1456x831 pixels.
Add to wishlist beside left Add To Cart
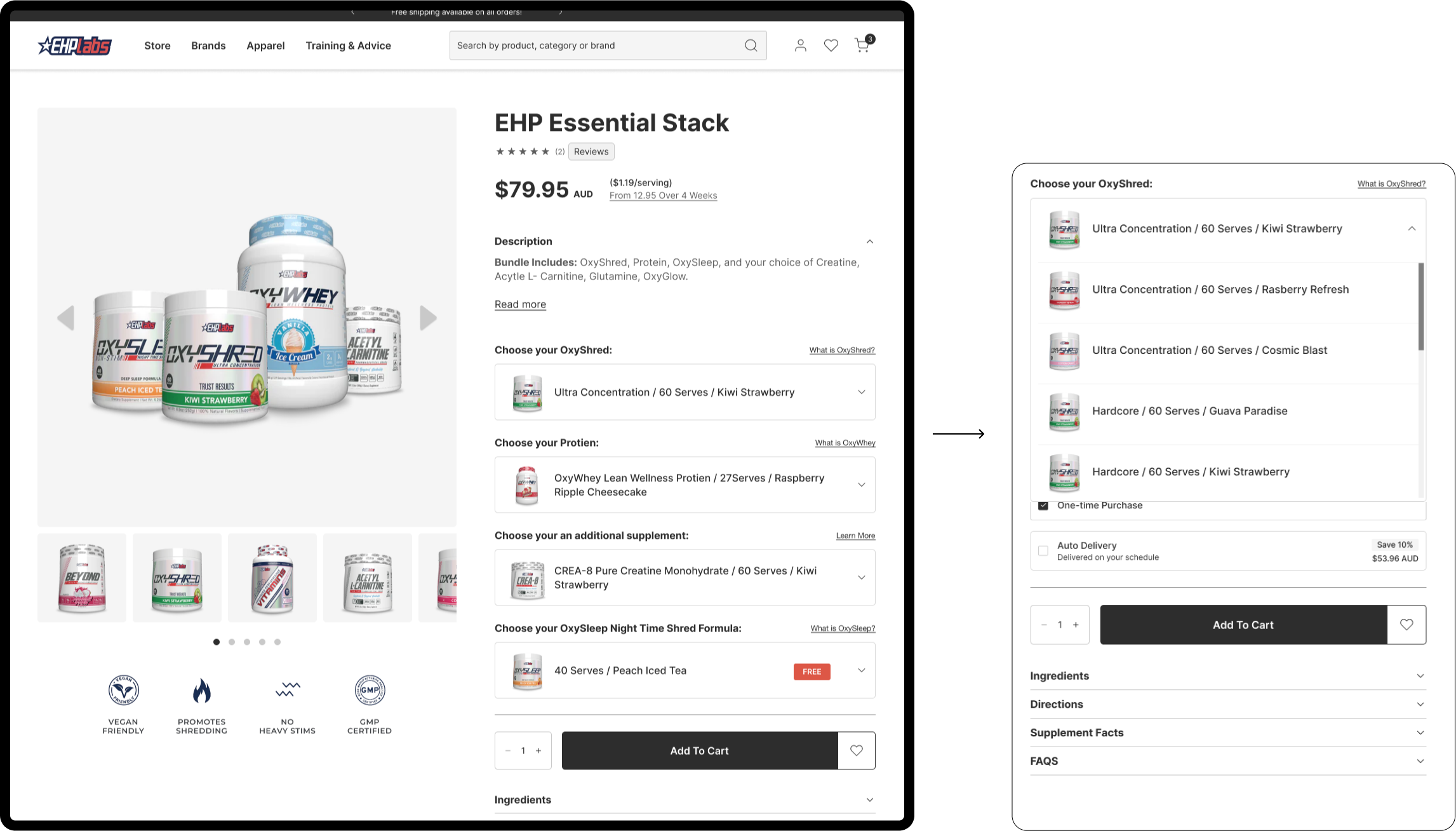(857, 750)
